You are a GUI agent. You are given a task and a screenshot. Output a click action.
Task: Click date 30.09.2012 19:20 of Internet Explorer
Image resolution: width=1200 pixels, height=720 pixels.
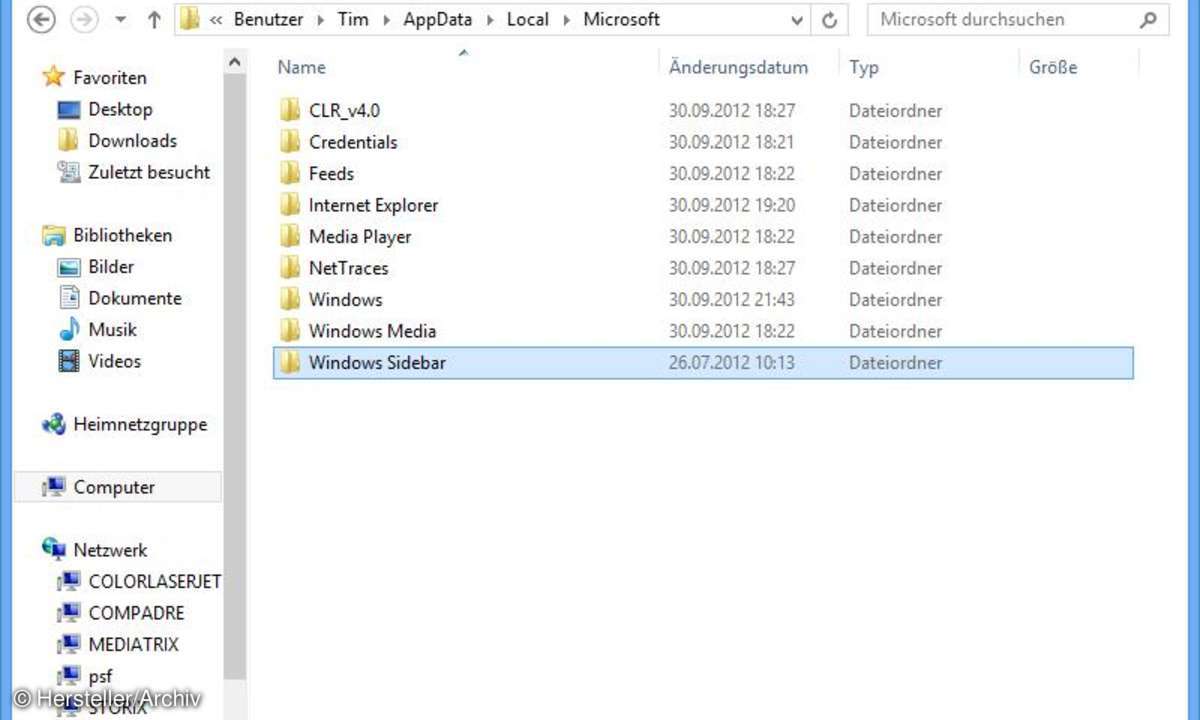click(x=732, y=205)
